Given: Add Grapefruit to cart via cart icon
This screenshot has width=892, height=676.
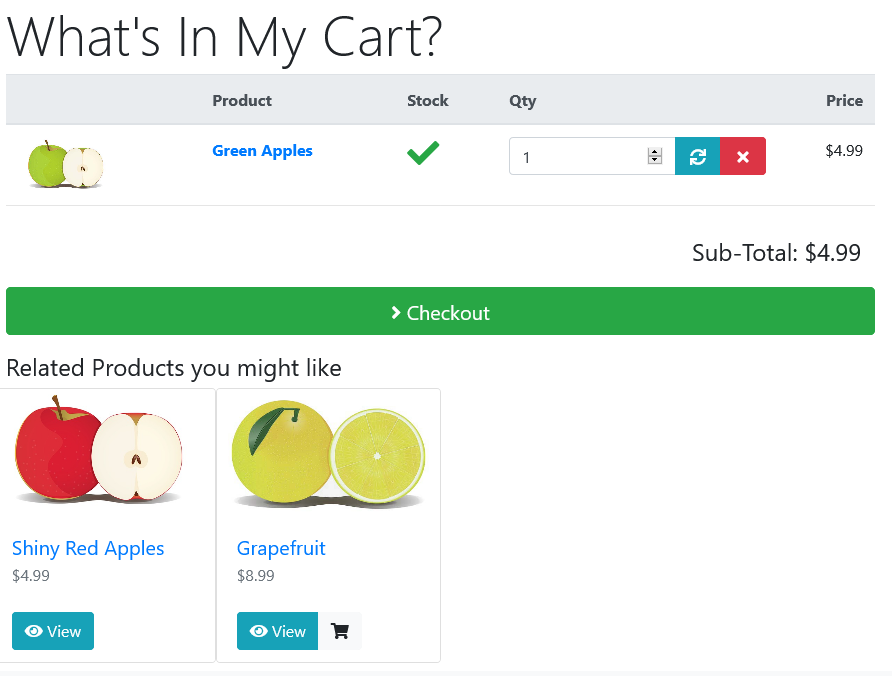Looking at the screenshot, I should [340, 630].
